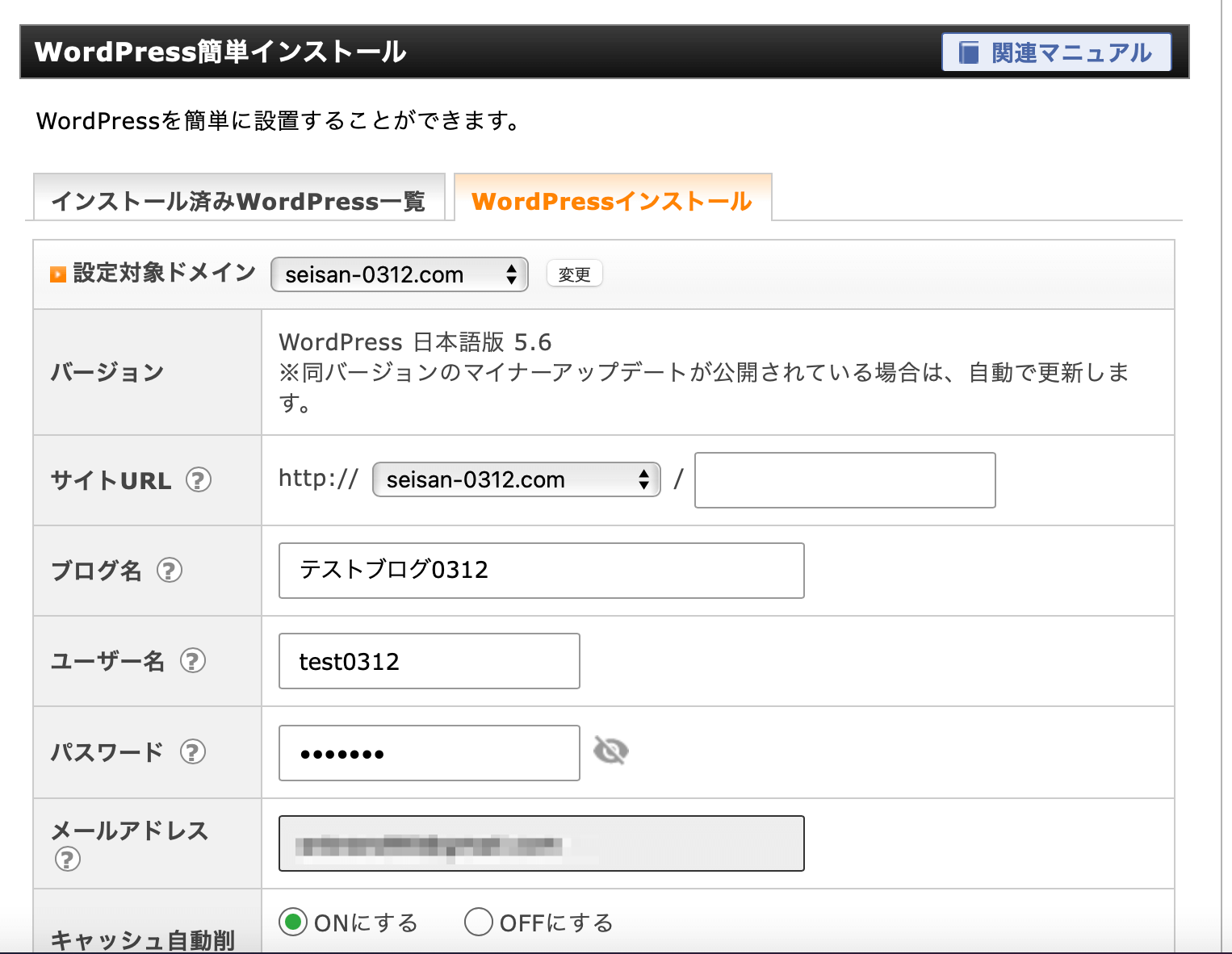1232x954 pixels.
Task: Open the 関連マニュアル button
Action: pos(1056,52)
